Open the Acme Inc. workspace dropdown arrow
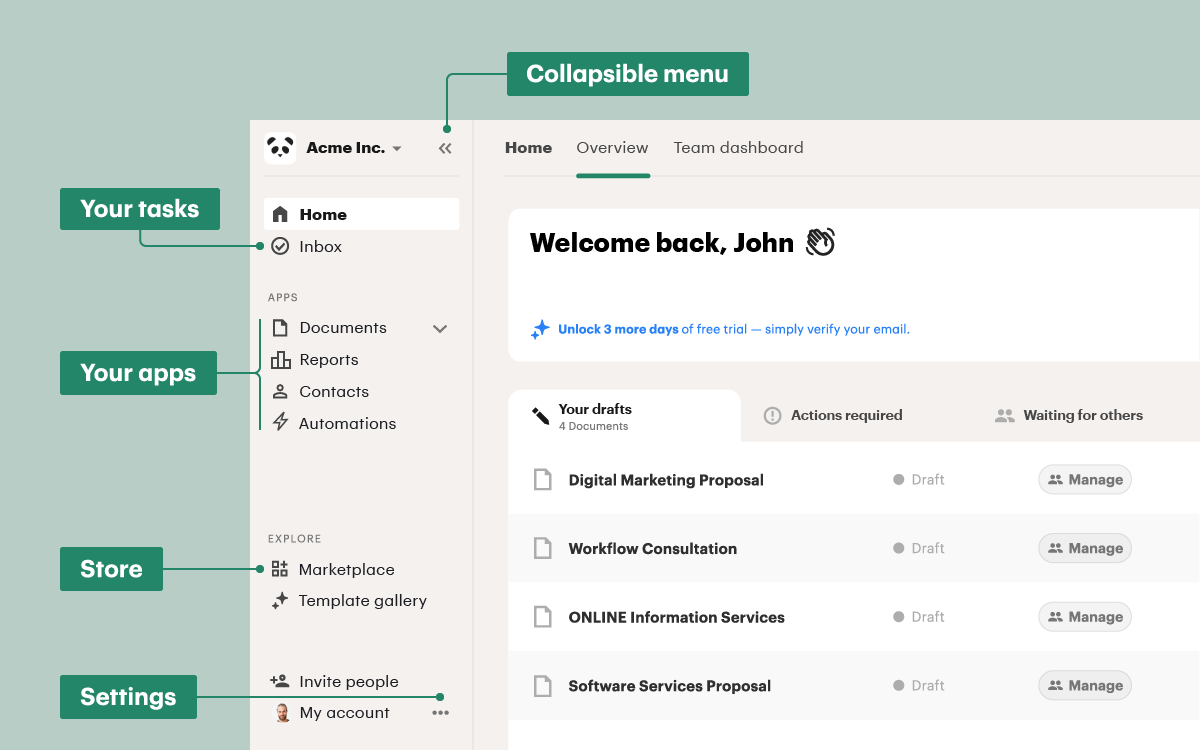The image size is (1200, 750). [397, 149]
